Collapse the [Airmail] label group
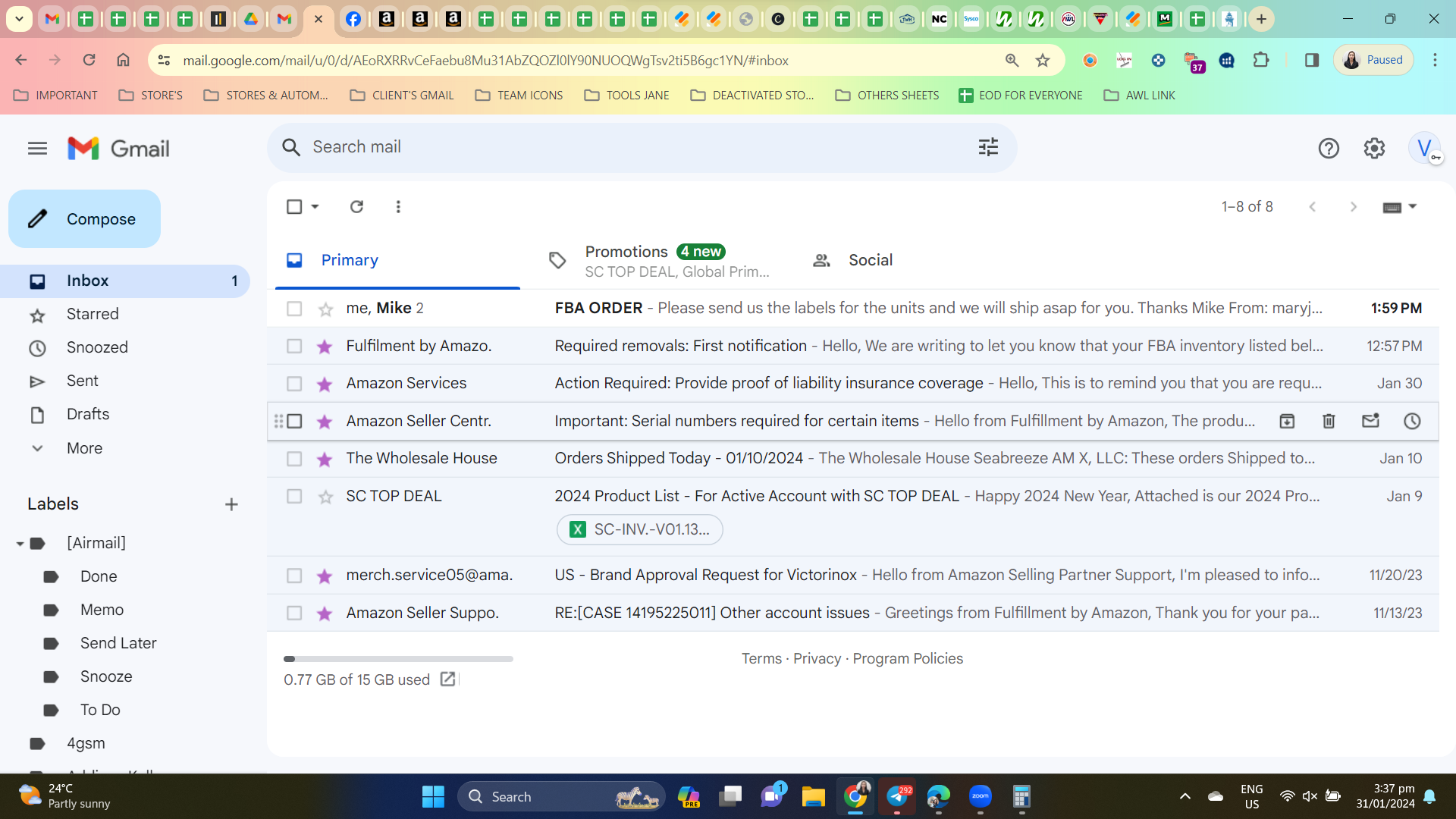The height and width of the screenshot is (819, 1456). pos(20,544)
